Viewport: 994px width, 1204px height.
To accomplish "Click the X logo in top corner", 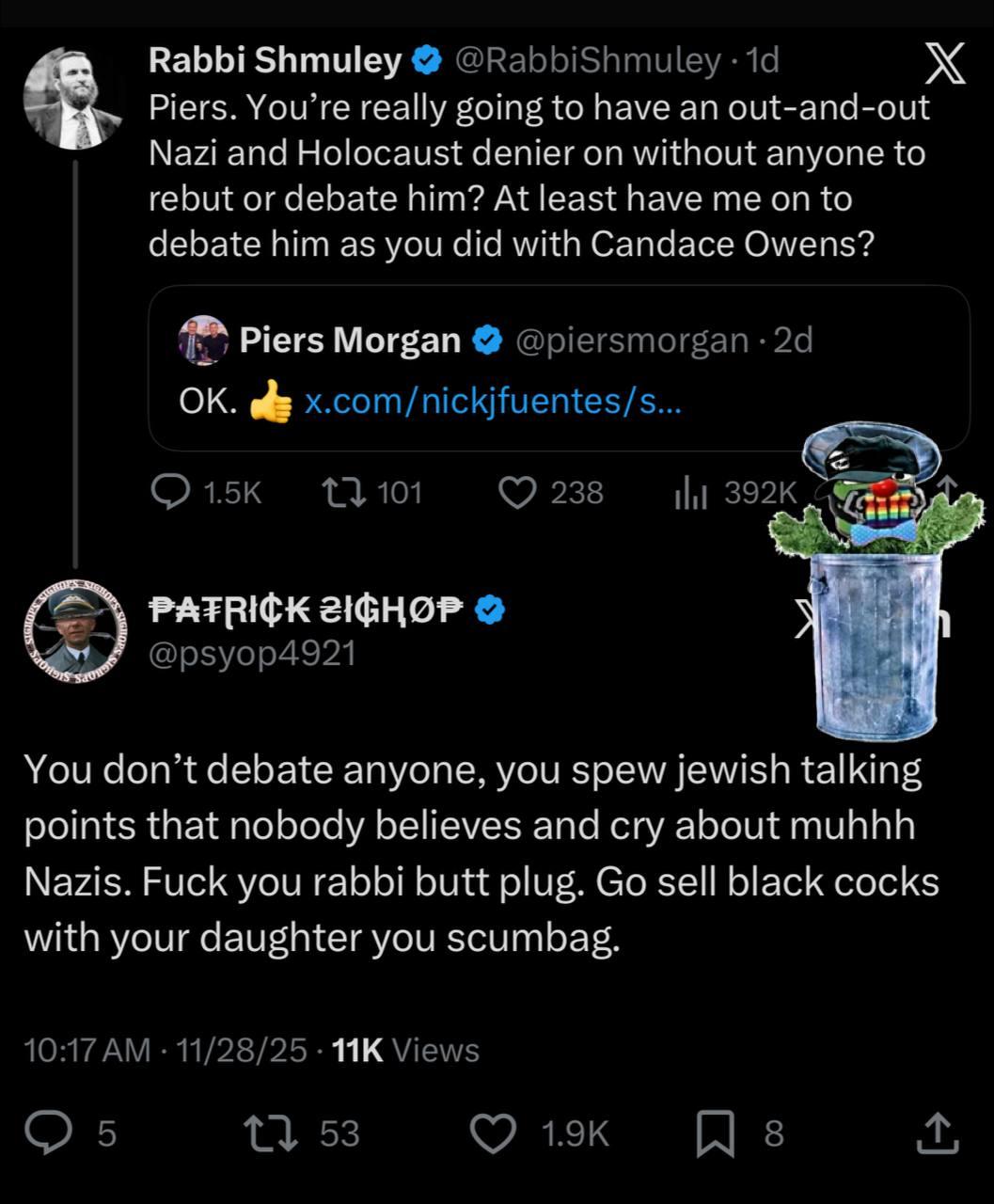I will 944,64.
